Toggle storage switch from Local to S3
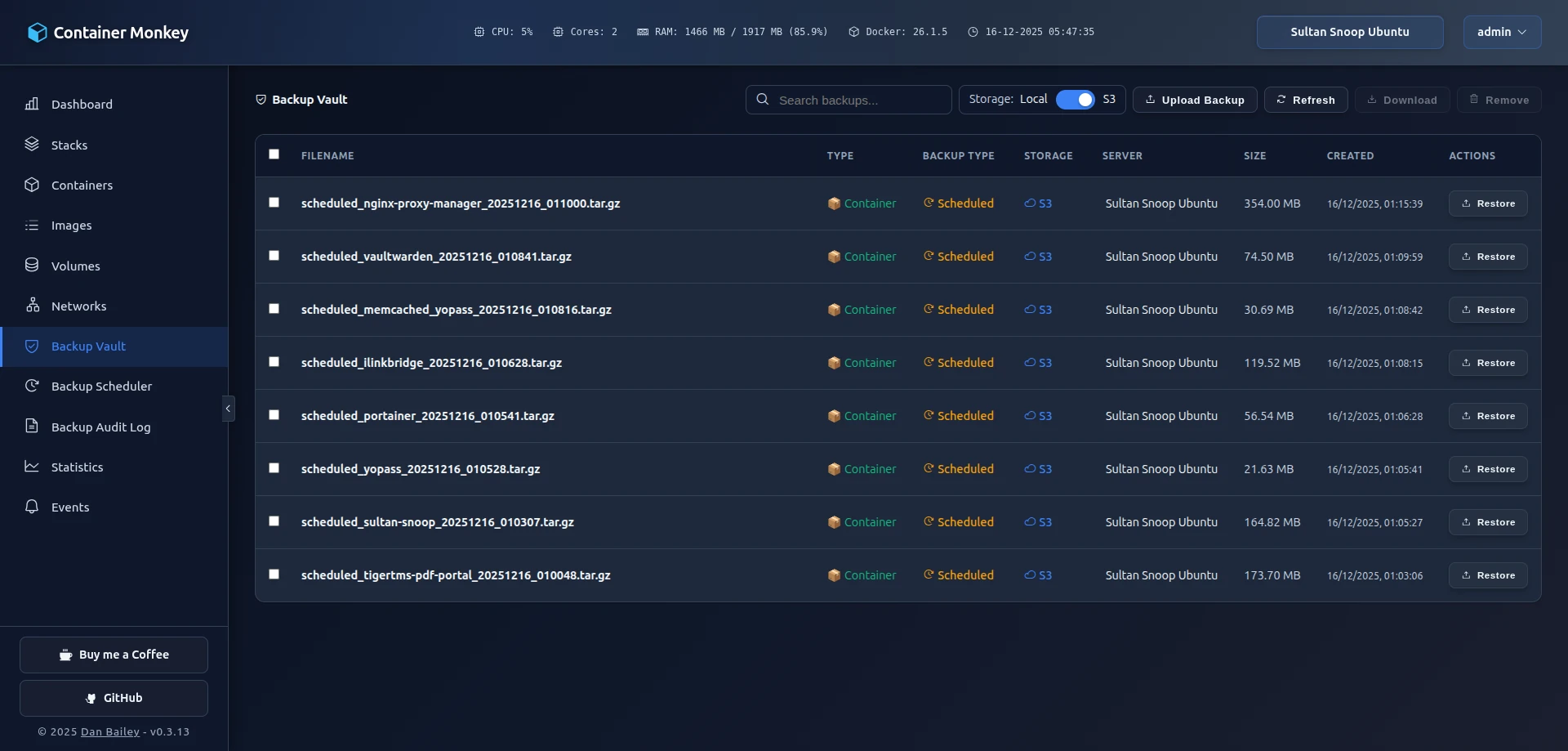Screen dimensions: 1568x751 1076,99
